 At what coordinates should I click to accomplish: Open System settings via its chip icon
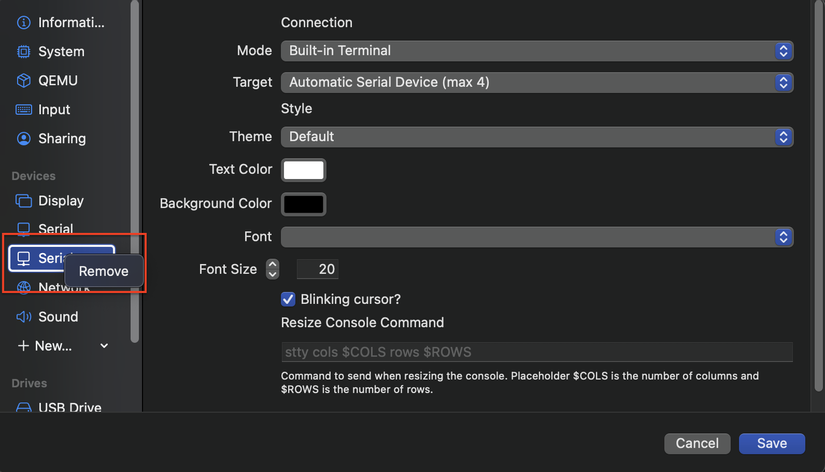point(24,51)
